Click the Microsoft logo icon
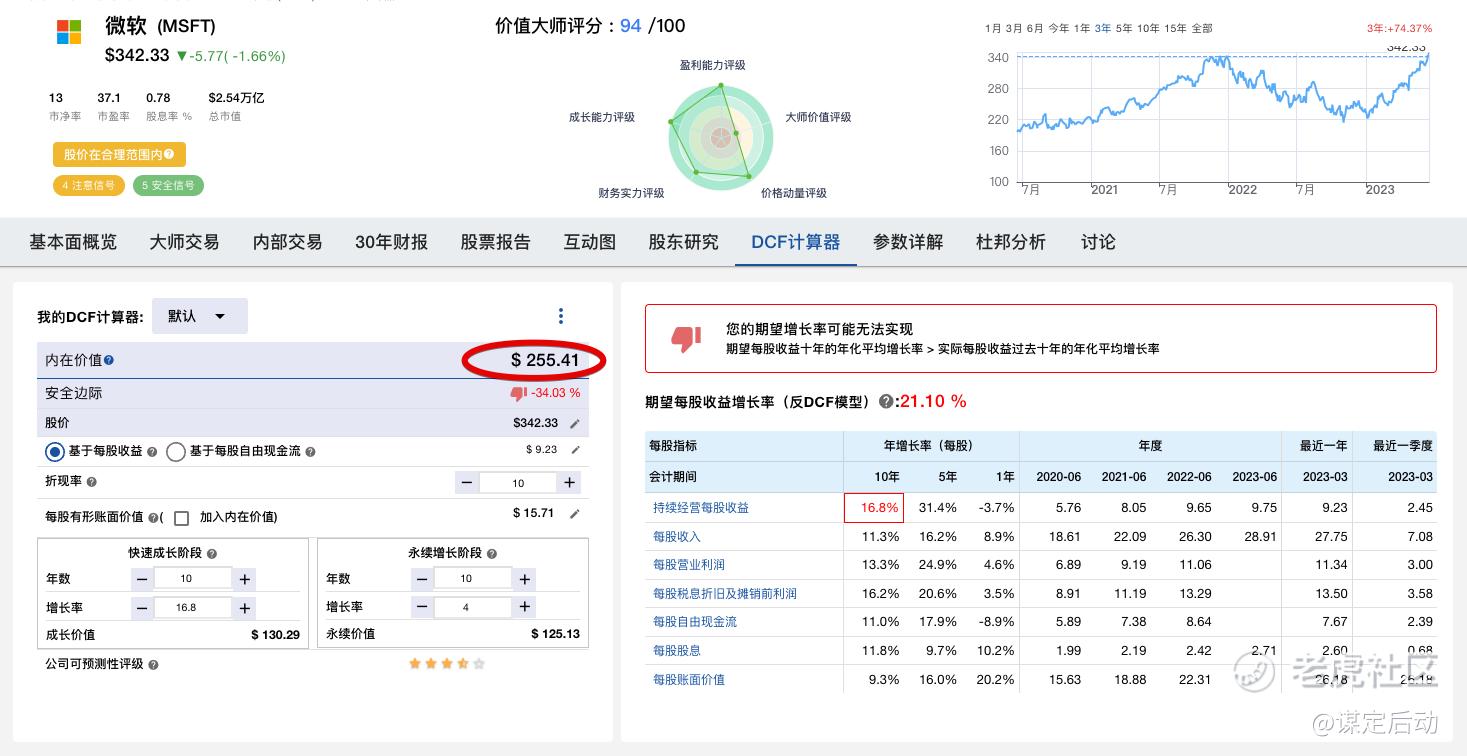 (69, 32)
